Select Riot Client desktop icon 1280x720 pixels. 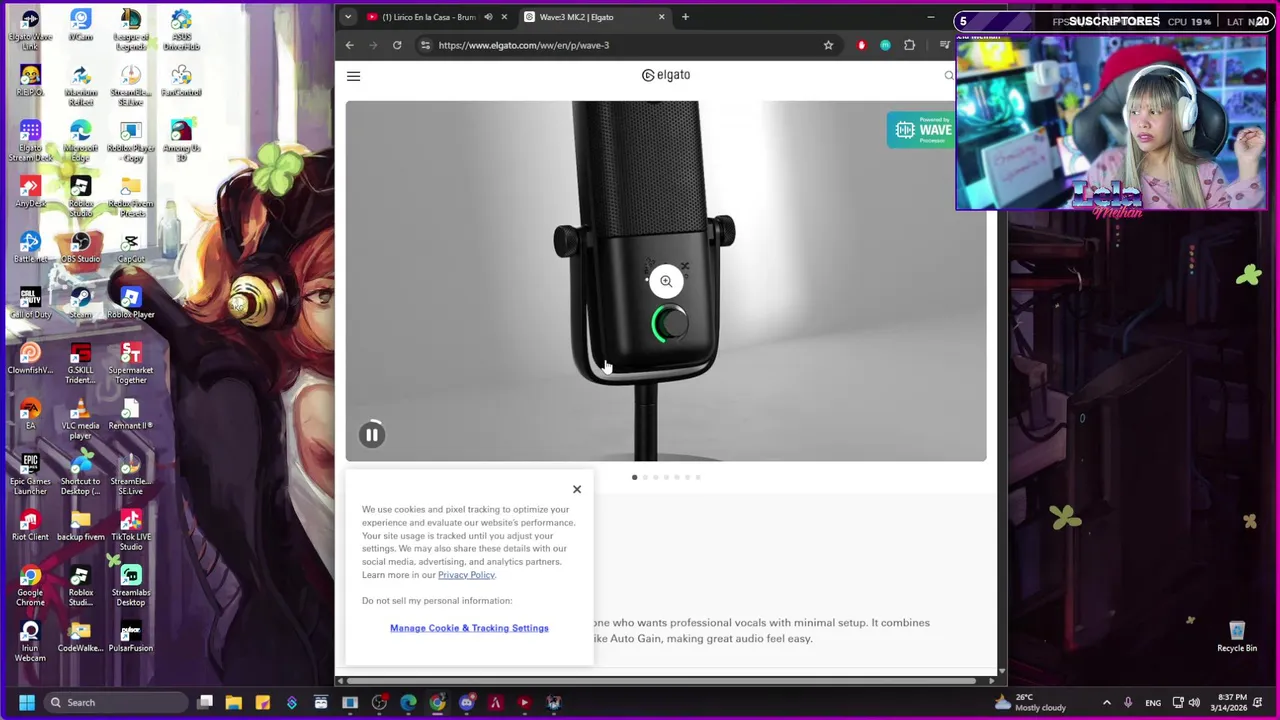pos(30,525)
